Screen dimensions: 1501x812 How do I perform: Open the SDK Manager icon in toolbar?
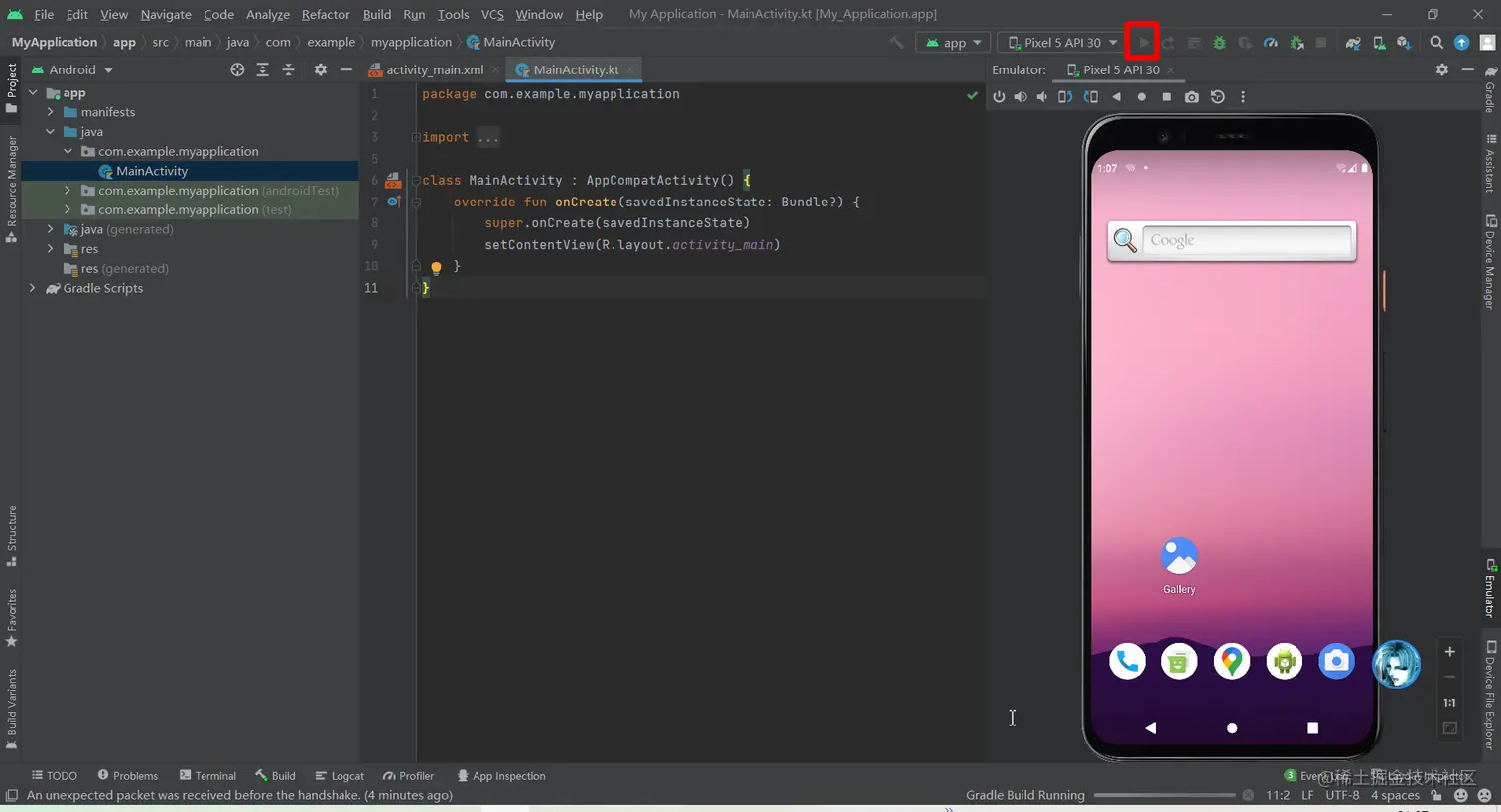[1404, 43]
